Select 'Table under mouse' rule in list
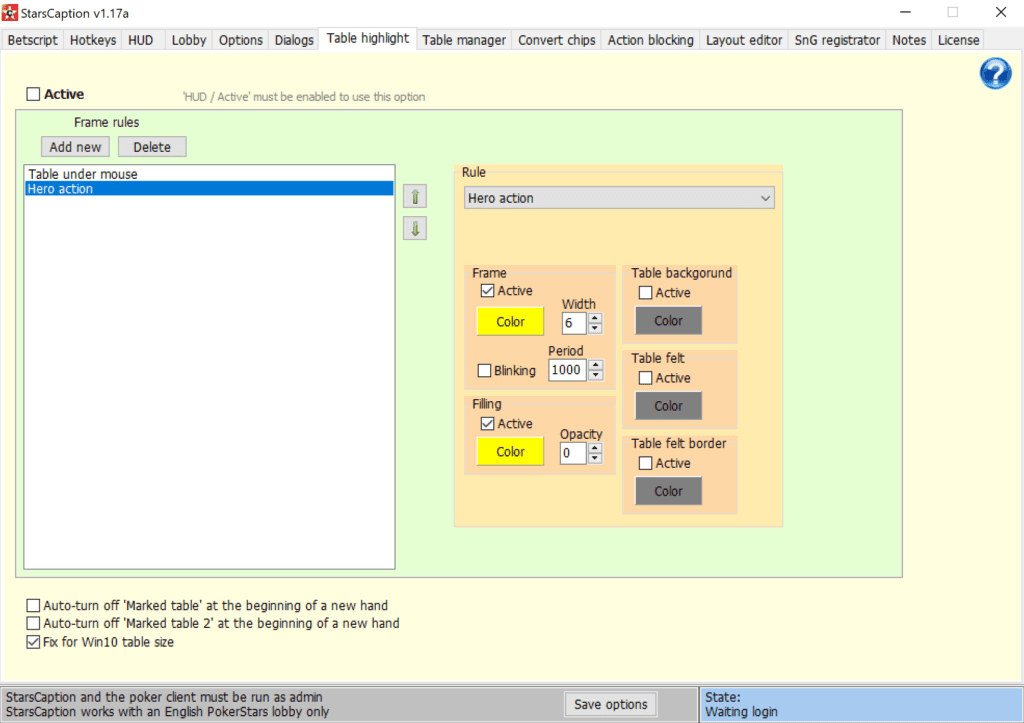Viewport: 1024px width, 723px height. (209, 174)
